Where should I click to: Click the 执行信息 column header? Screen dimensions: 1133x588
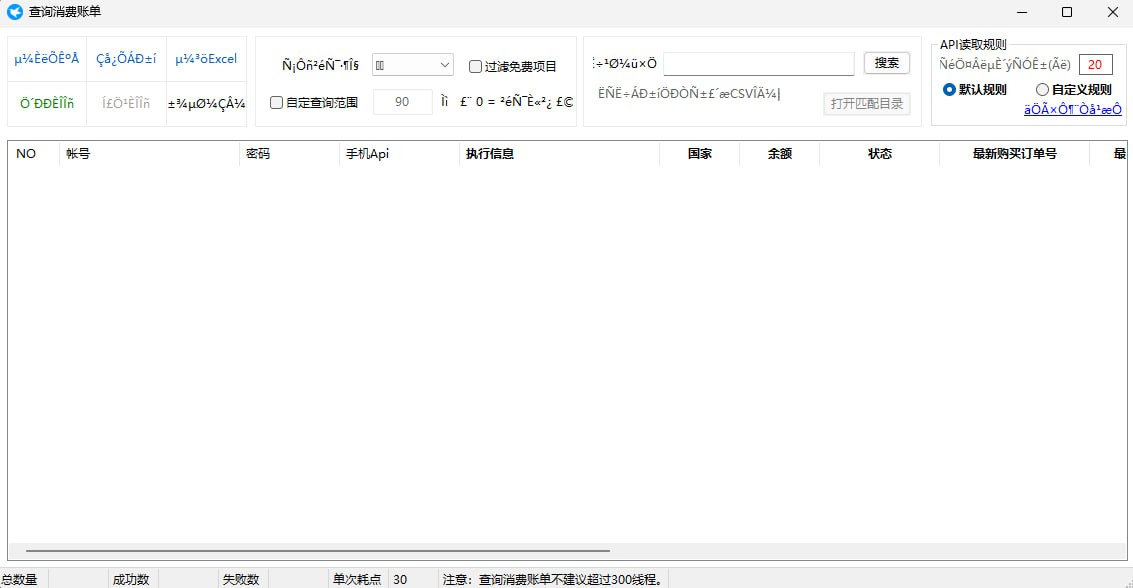pos(559,154)
